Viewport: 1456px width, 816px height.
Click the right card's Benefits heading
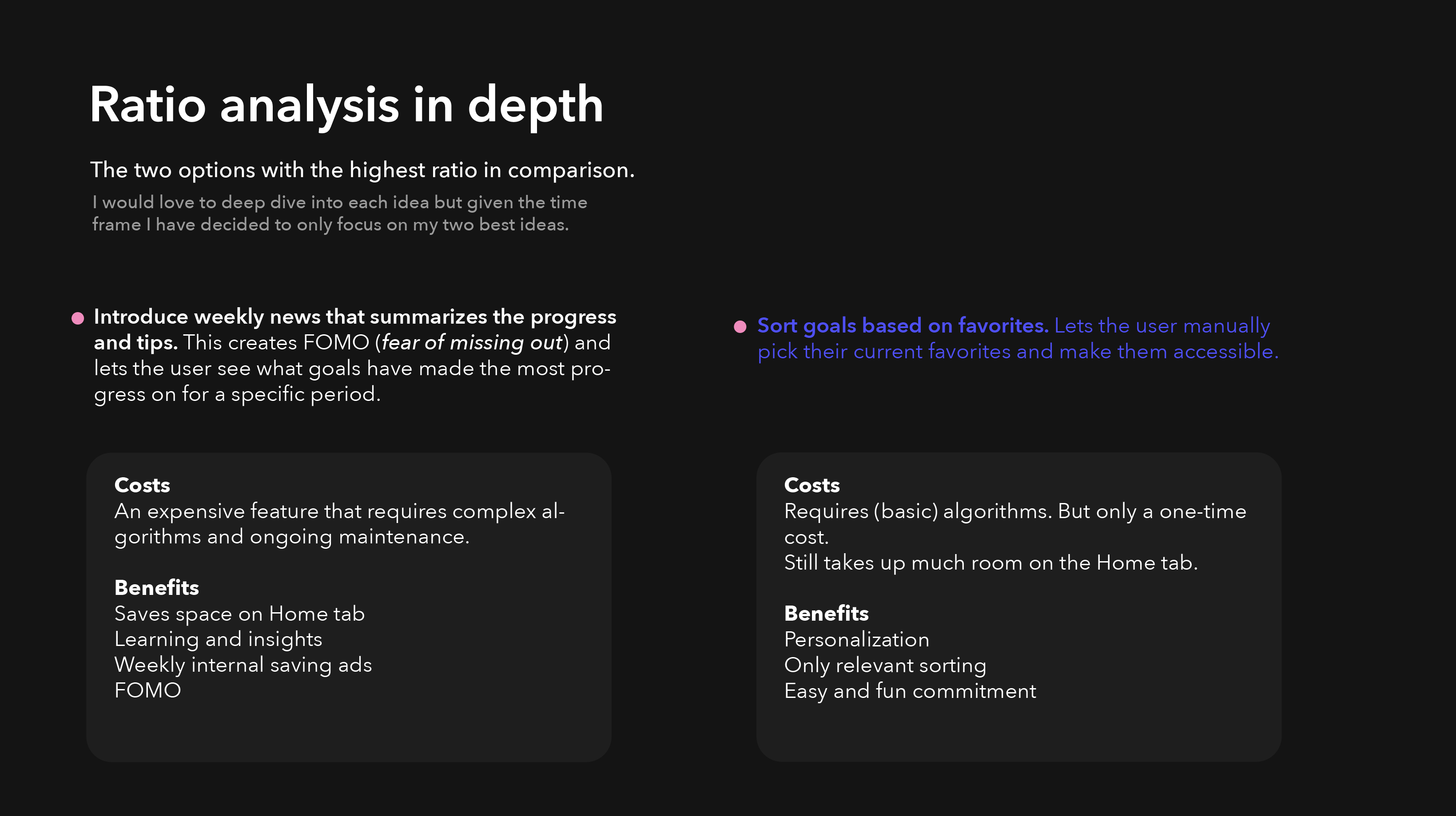(x=826, y=613)
